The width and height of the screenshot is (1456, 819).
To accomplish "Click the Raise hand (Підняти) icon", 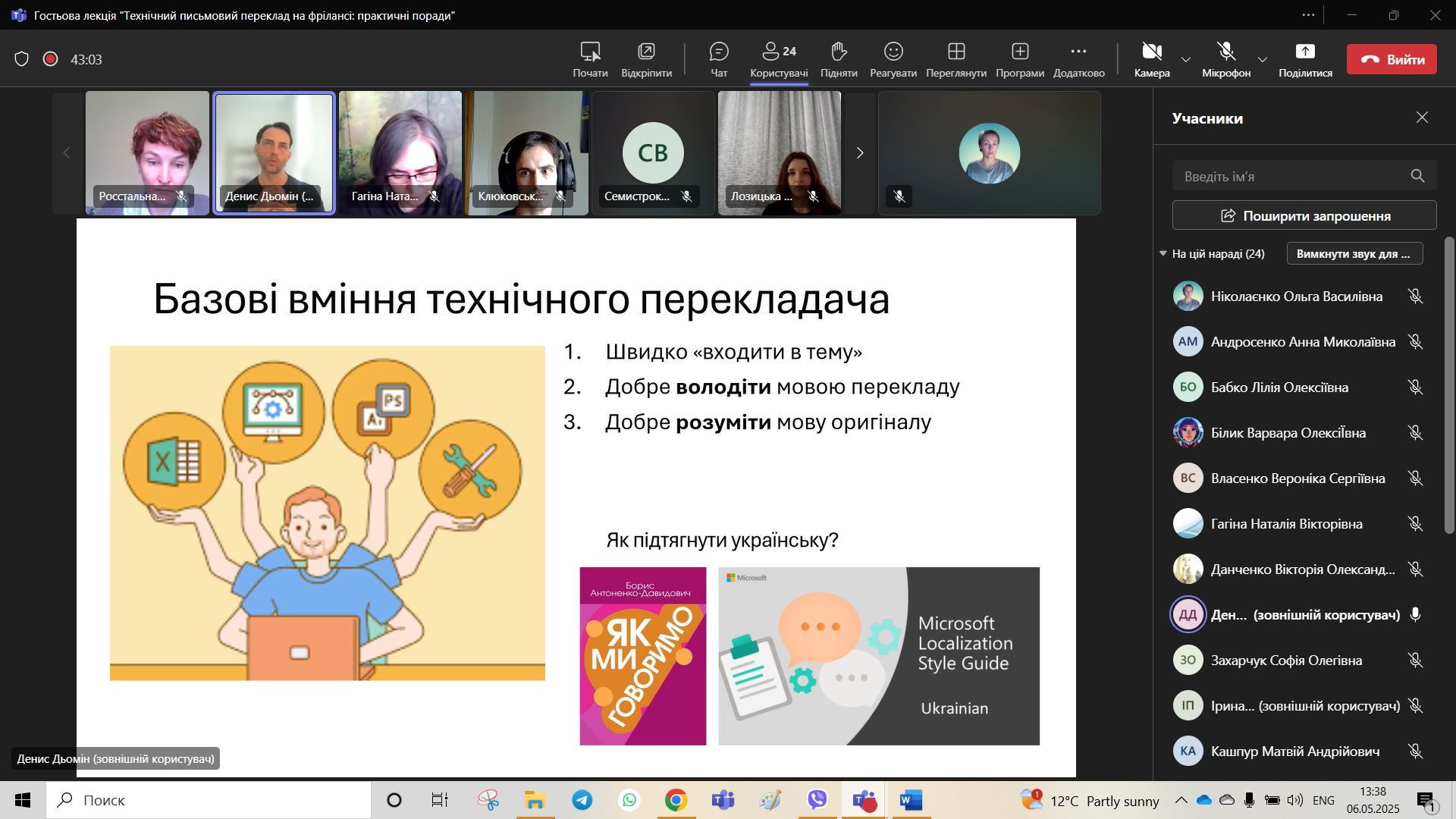I will pos(838,52).
